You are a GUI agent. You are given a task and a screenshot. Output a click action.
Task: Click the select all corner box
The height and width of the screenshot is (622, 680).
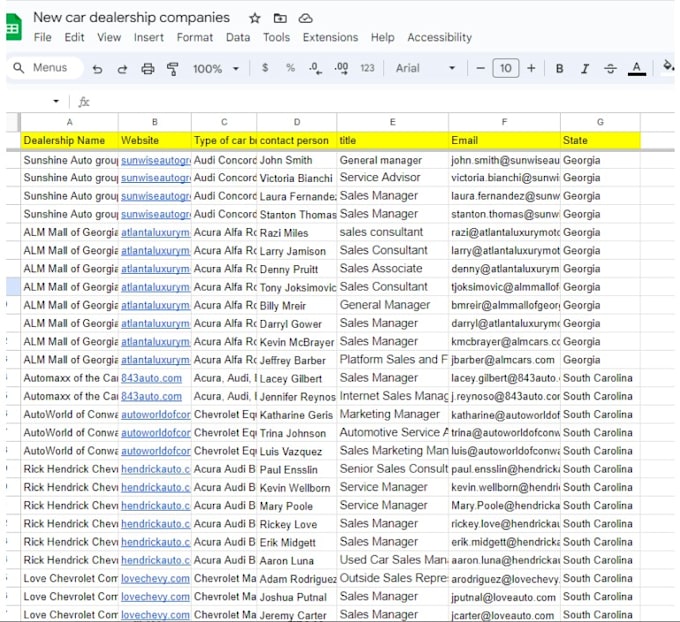(13, 122)
